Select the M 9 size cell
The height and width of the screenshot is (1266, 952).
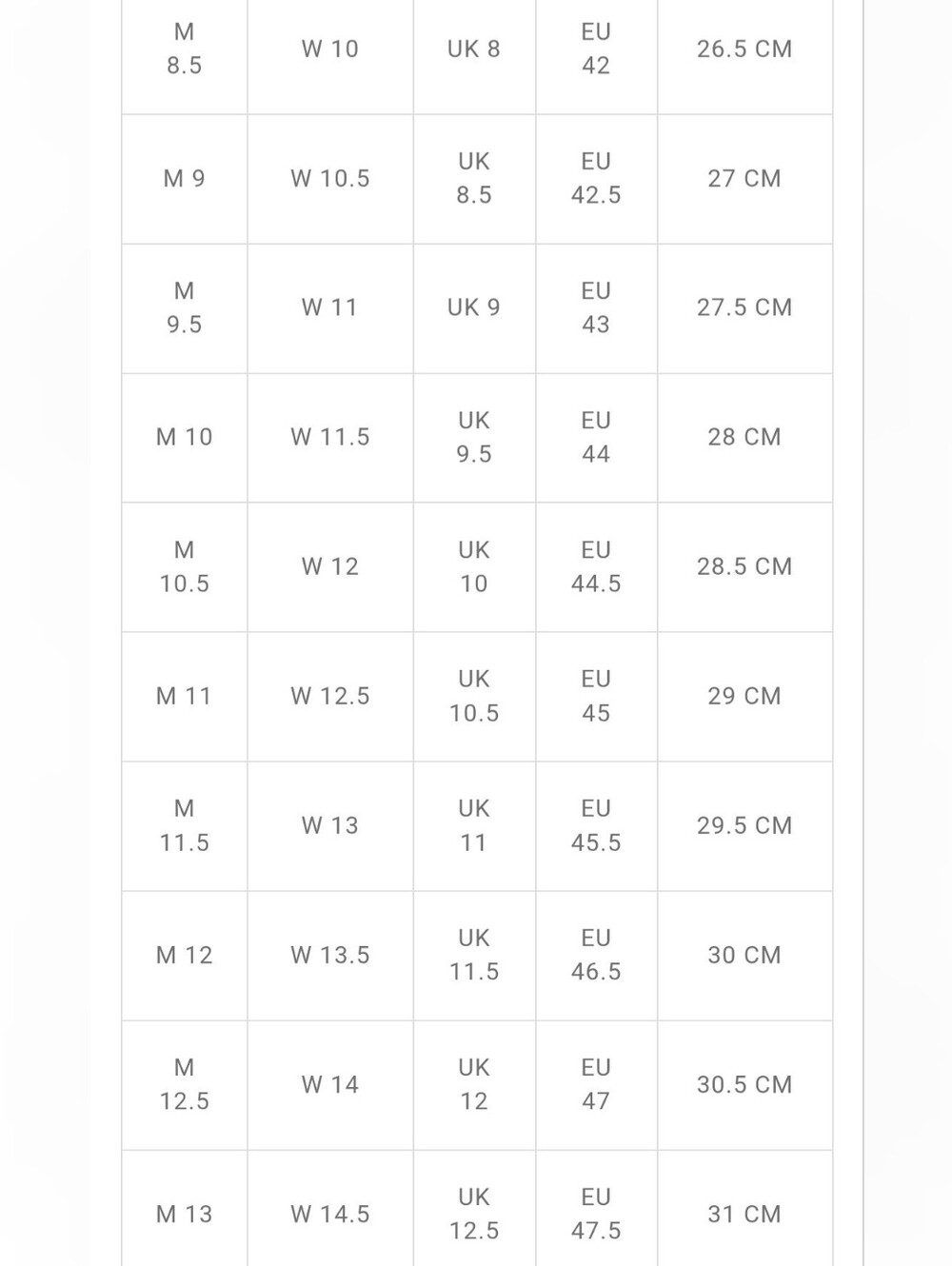[x=184, y=179]
